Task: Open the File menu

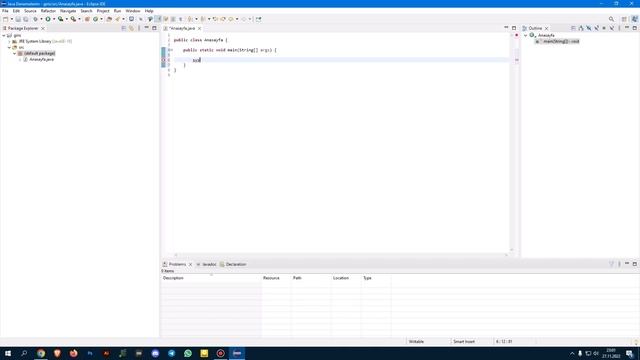Action: tap(5, 11)
